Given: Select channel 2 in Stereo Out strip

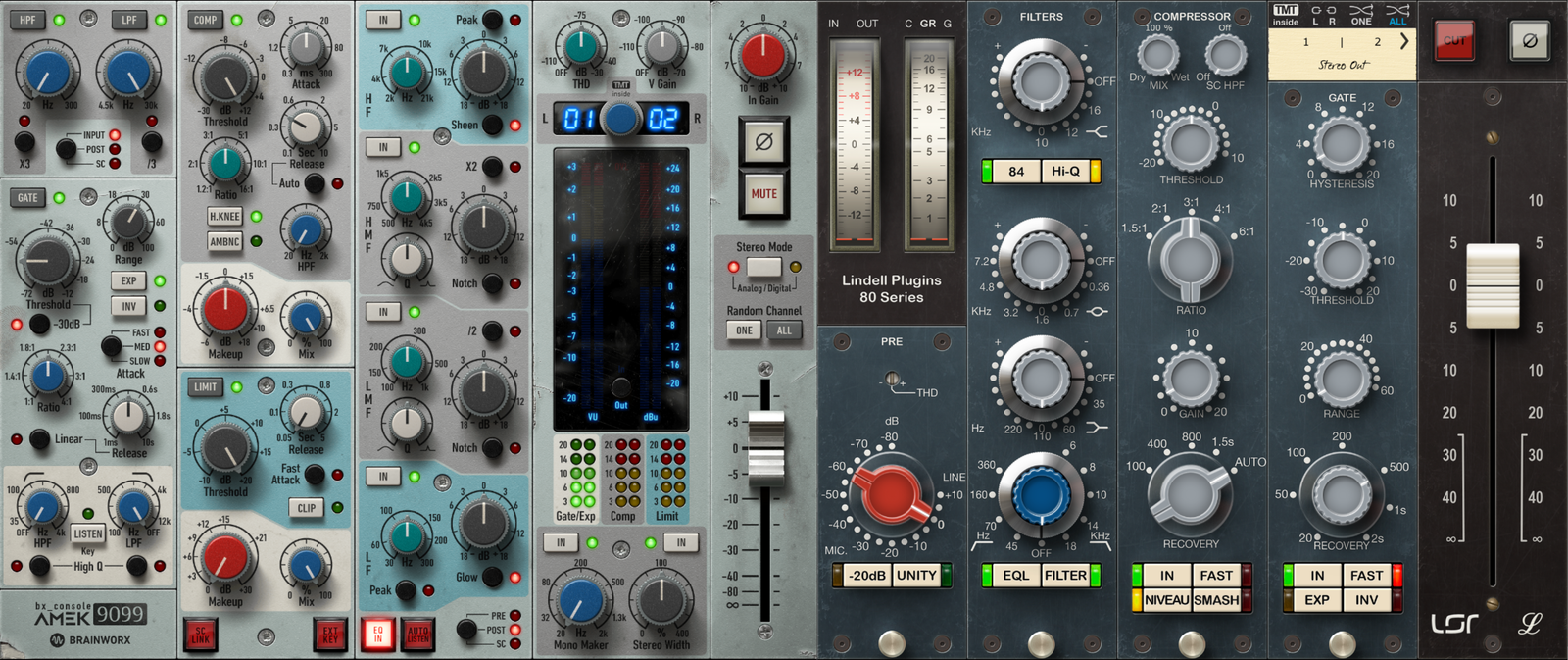Looking at the screenshot, I should [1377, 42].
